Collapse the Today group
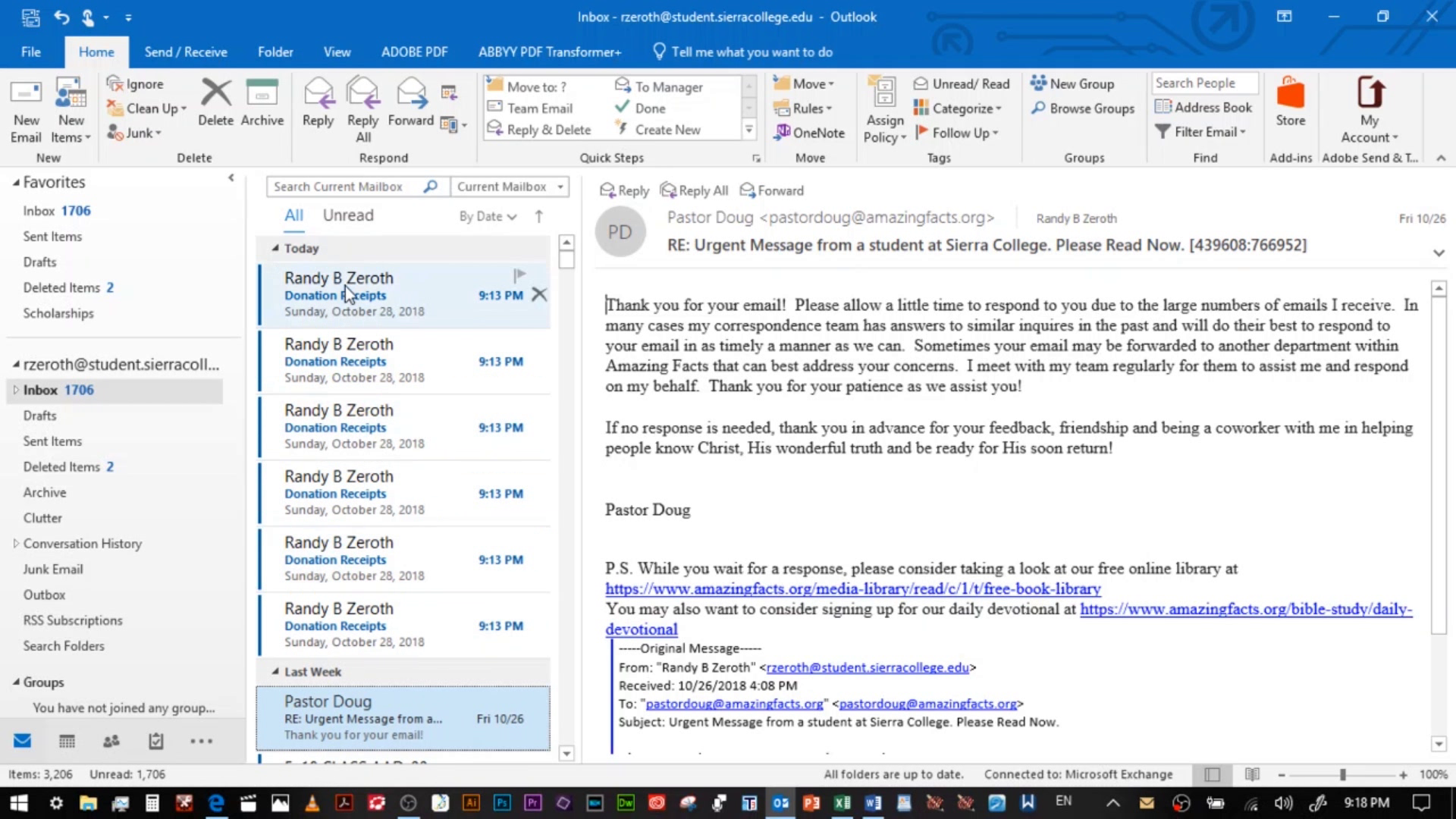1456x819 pixels. (x=275, y=248)
